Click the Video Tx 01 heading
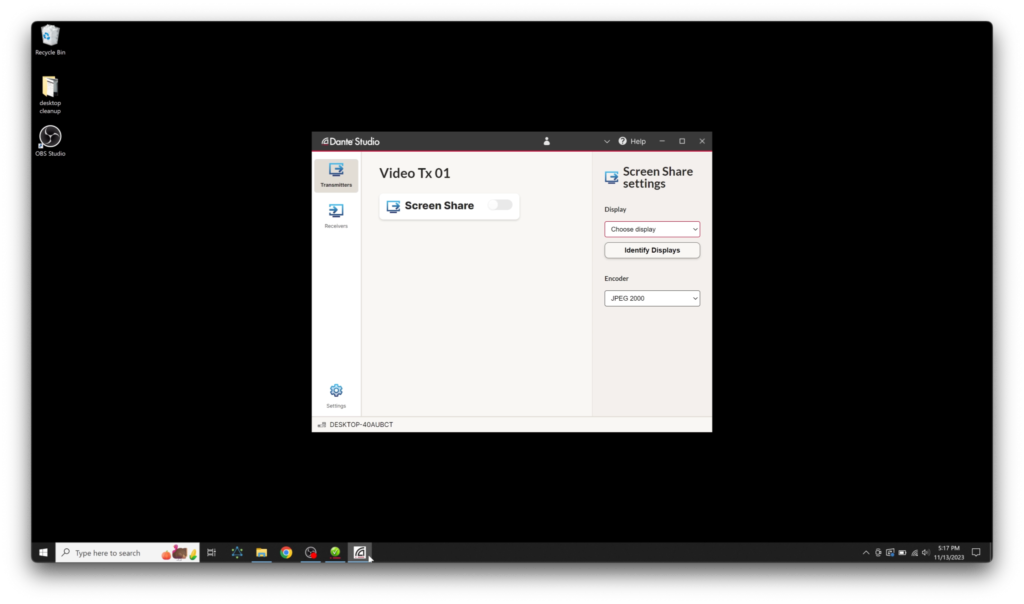The height and width of the screenshot is (604, 1024). 415,173
